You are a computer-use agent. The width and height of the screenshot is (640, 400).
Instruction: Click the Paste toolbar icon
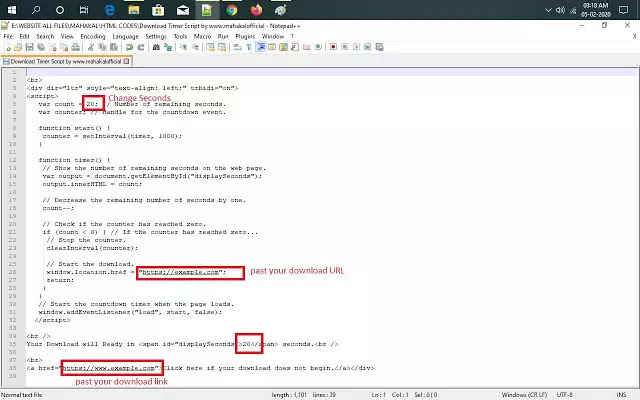click(114, 47)
